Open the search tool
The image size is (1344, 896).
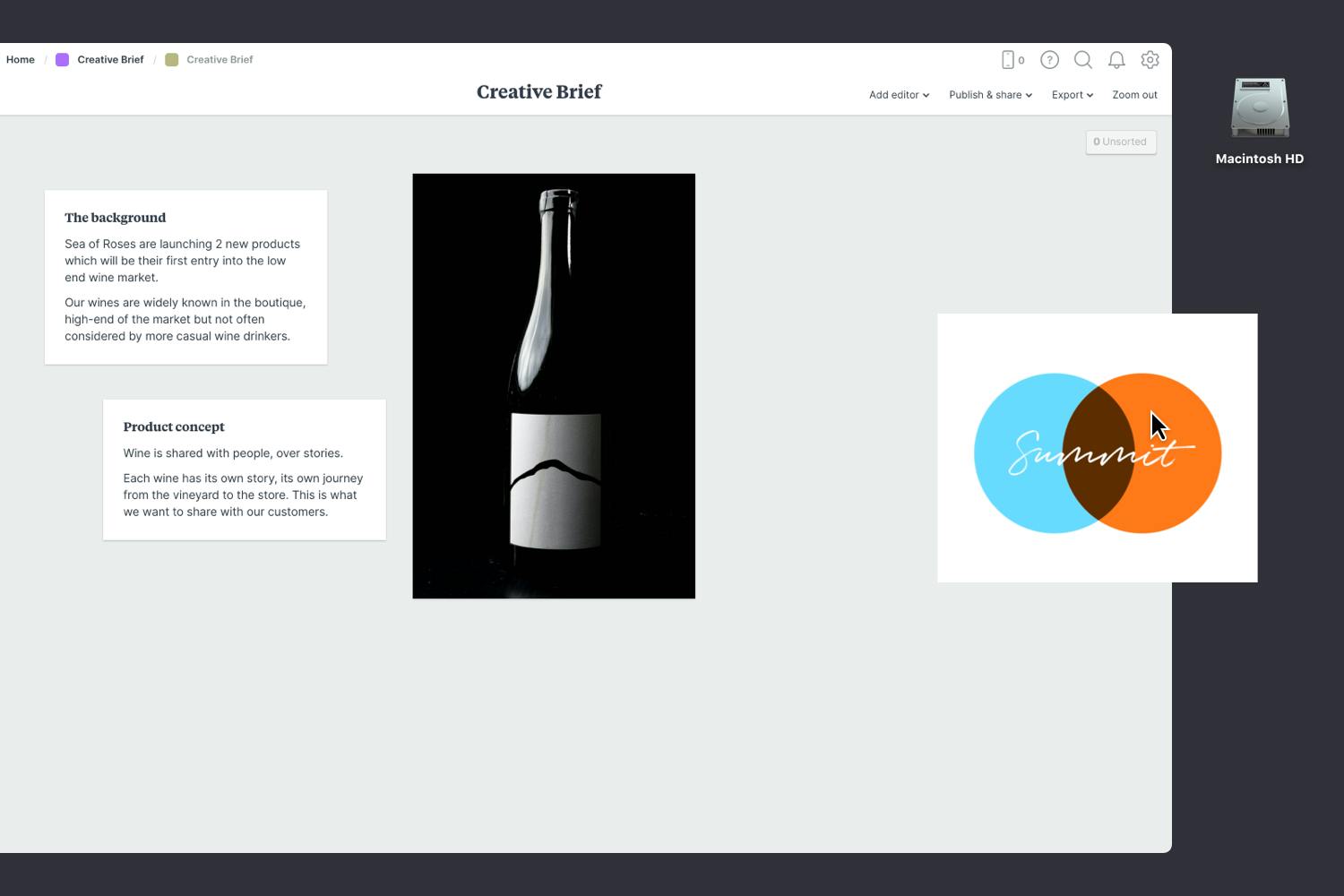pos(1083,59)
